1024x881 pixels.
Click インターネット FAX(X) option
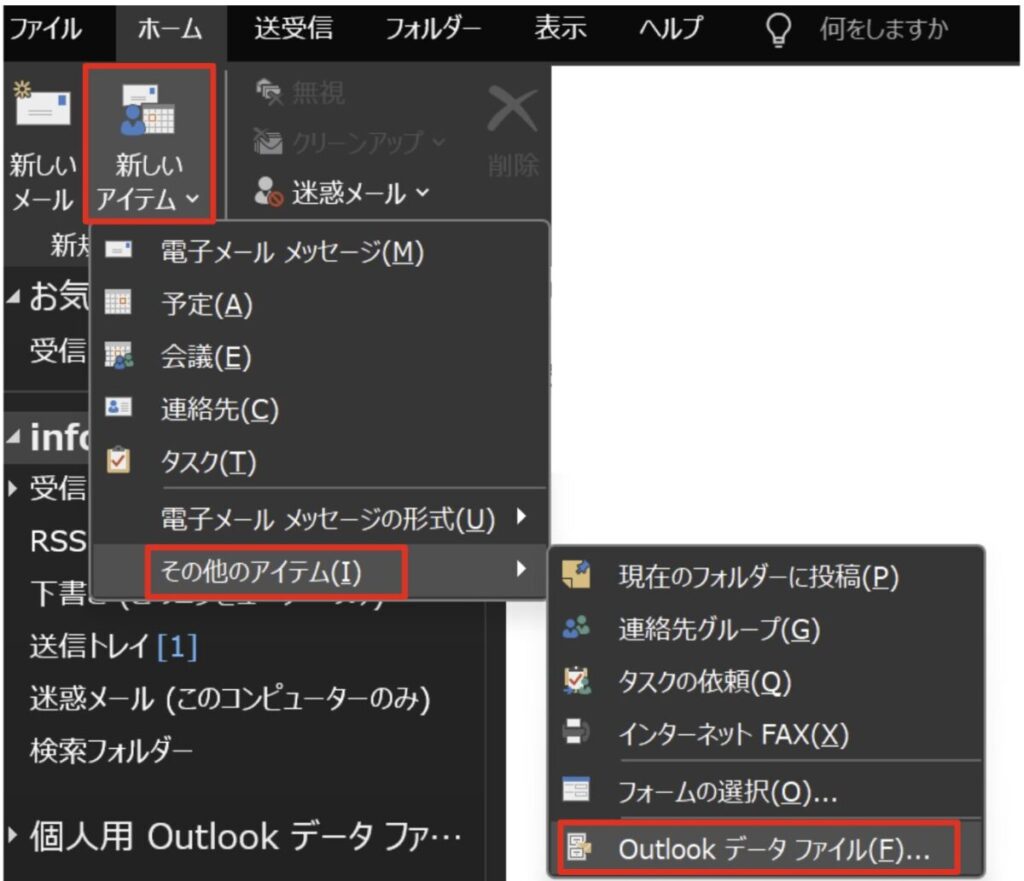tap(733, 735)
